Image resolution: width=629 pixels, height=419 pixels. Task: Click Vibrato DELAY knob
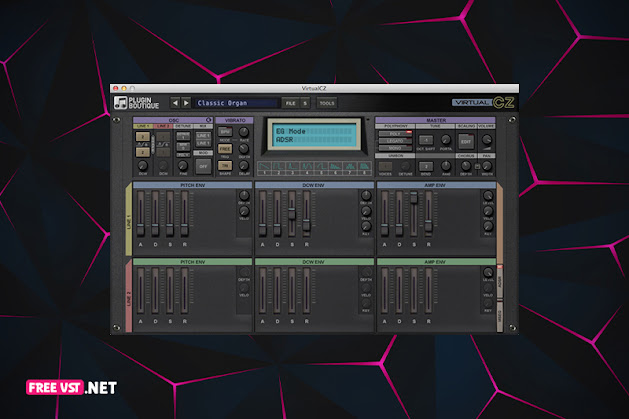(x=244, y=166)
